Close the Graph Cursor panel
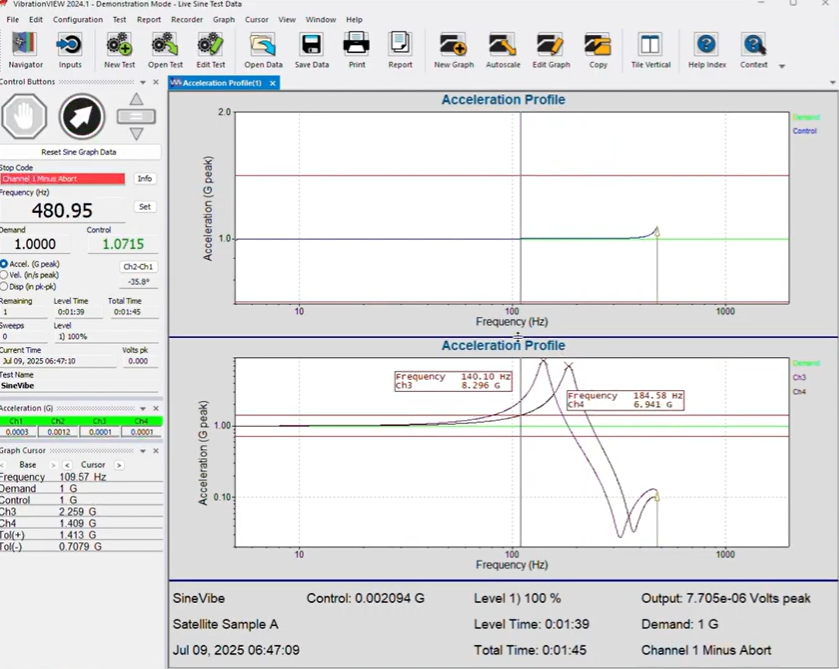 pos(156,451)
